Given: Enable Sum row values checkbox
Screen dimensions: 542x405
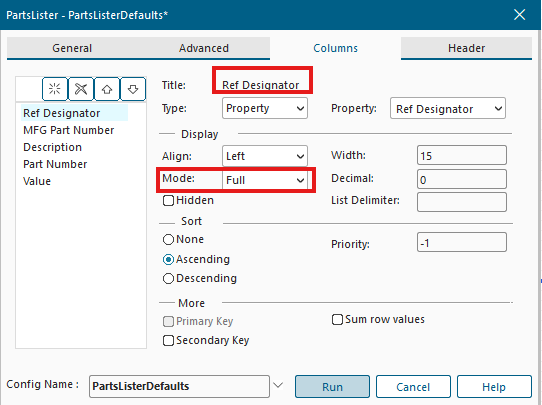Looking at the screenshot, I should pos(337,319).
